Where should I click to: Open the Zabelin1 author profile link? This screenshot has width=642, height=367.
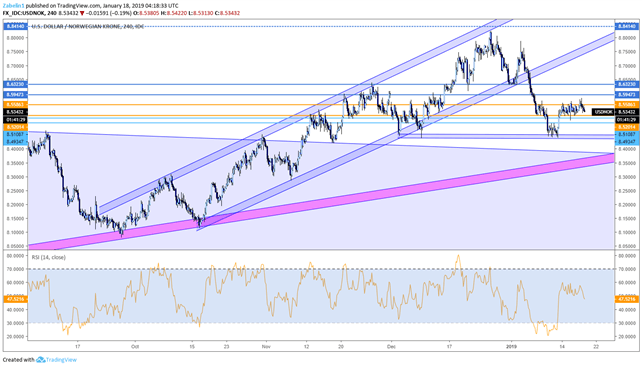(x=13, y=6)
